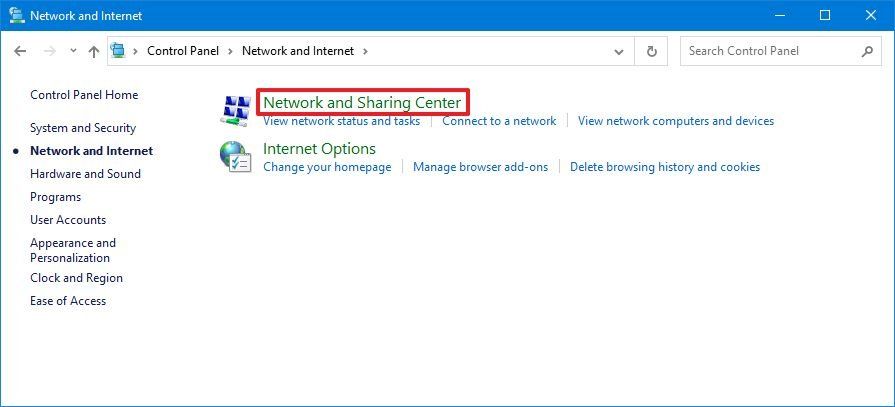
Task: Open Programs category
Action: (55, 197)
